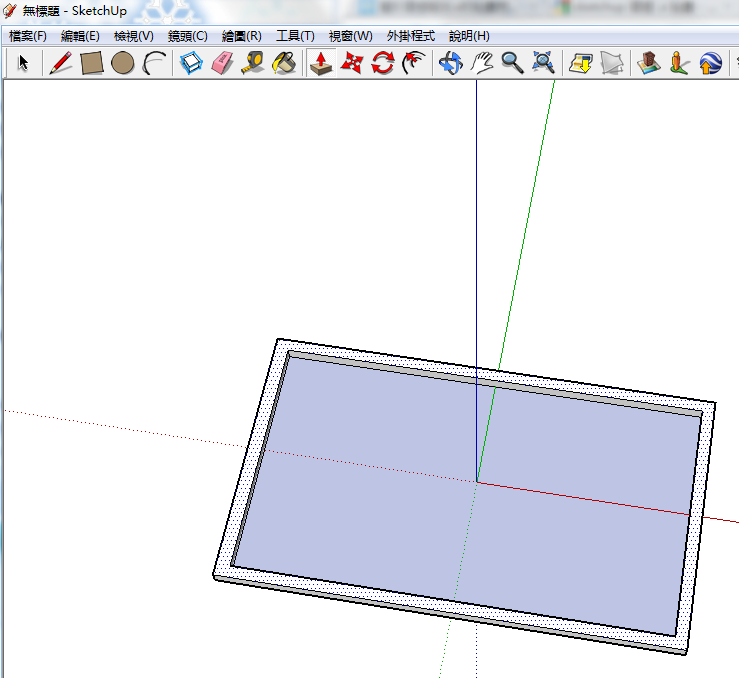Viewport: 739px width, 678px height.
Task: Select the Arc tool
Action: coord(154,63)
